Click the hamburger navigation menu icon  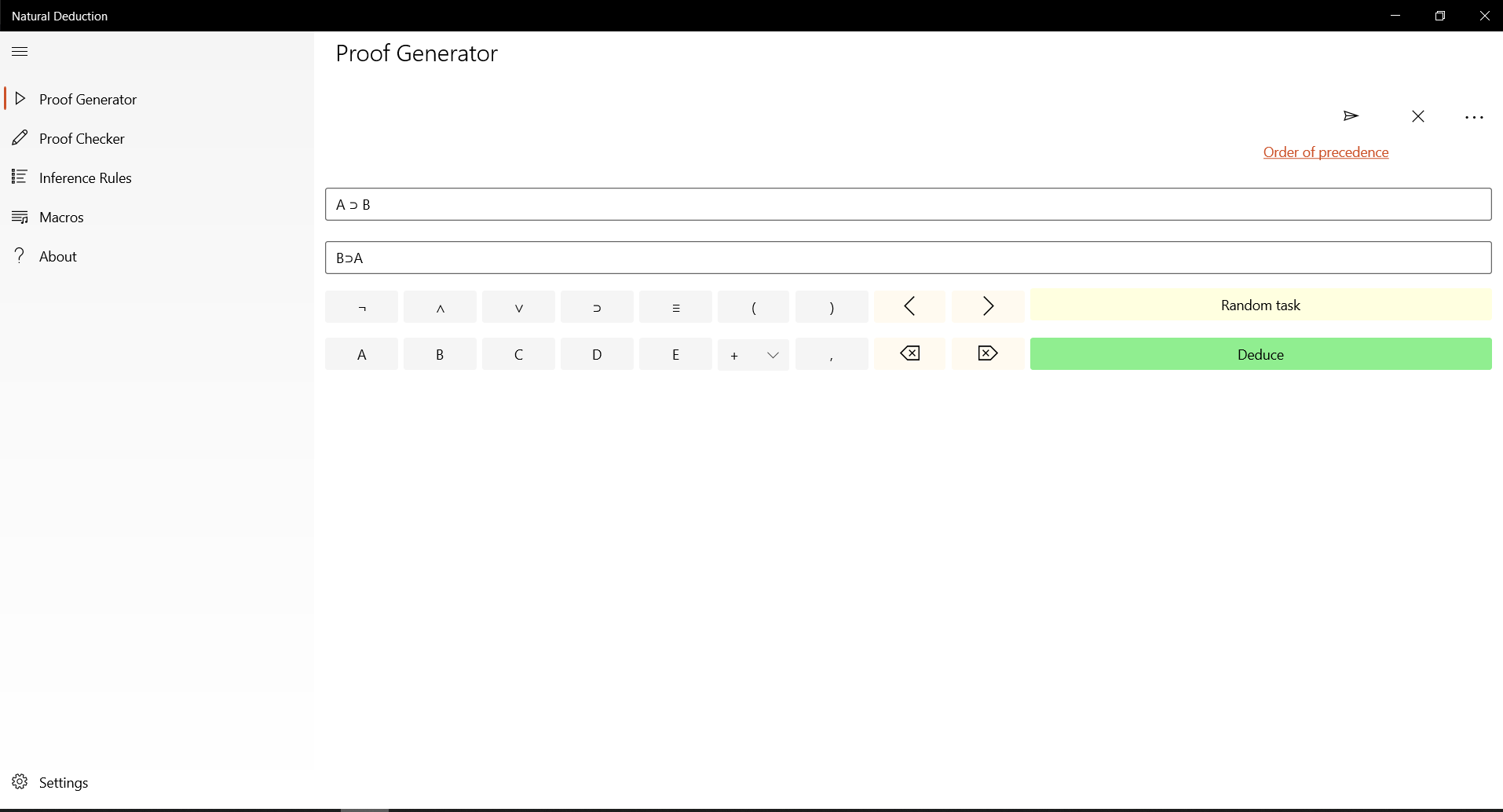point(20,52)
